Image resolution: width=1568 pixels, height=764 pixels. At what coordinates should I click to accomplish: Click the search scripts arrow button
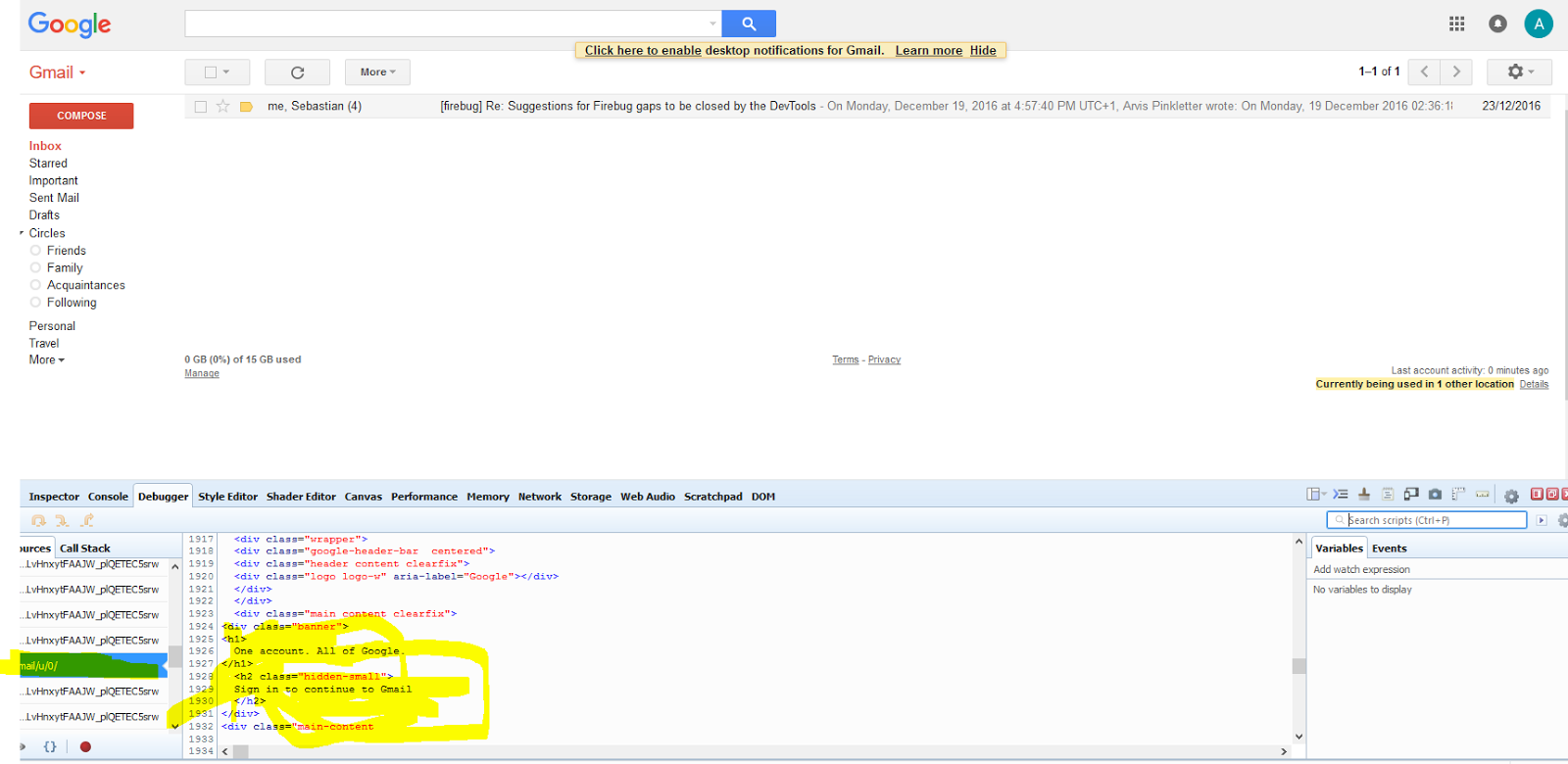point(1542,520)
